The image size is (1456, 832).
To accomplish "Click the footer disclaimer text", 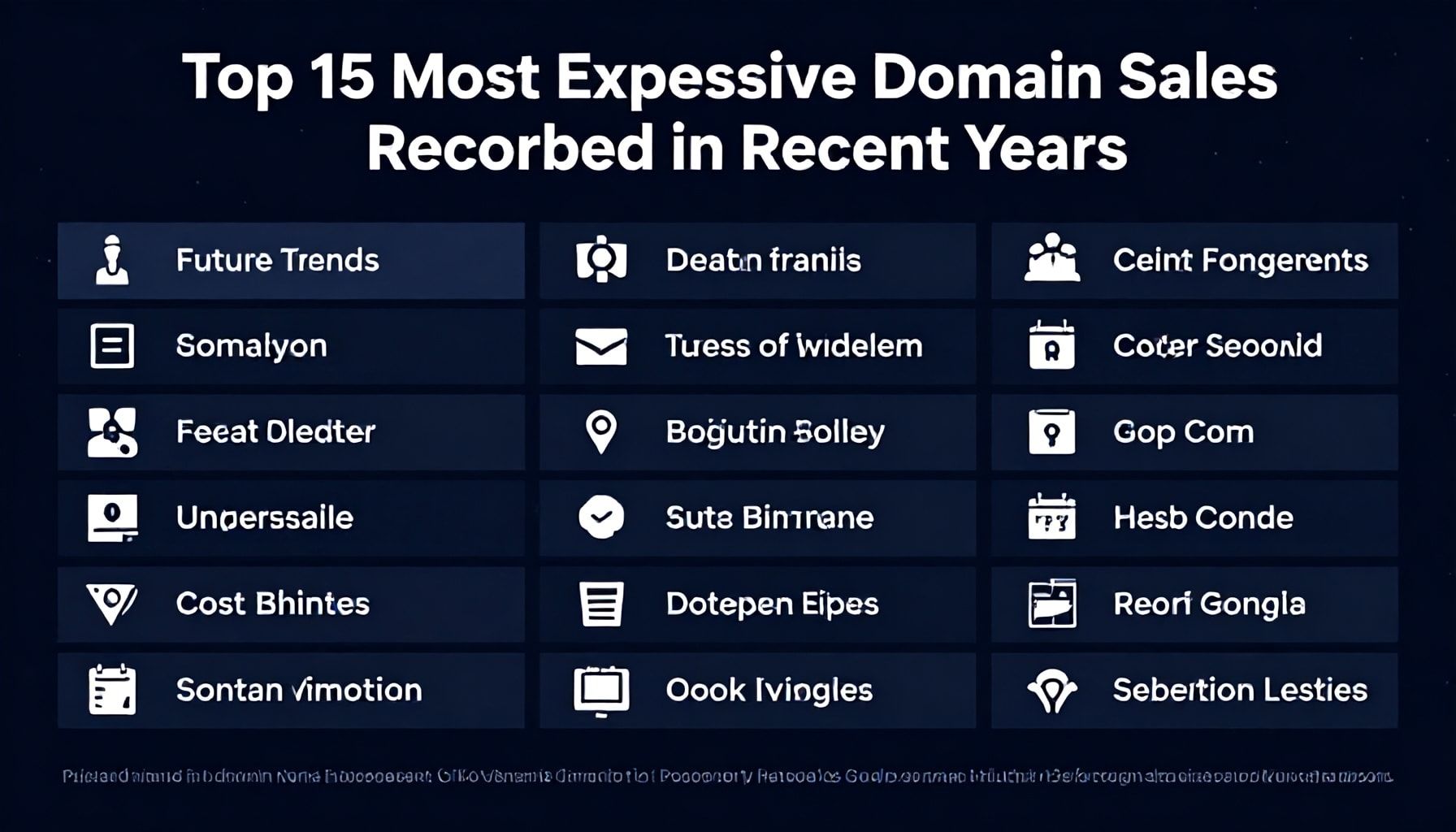I will pyautogui.click(x=728, y=774).
